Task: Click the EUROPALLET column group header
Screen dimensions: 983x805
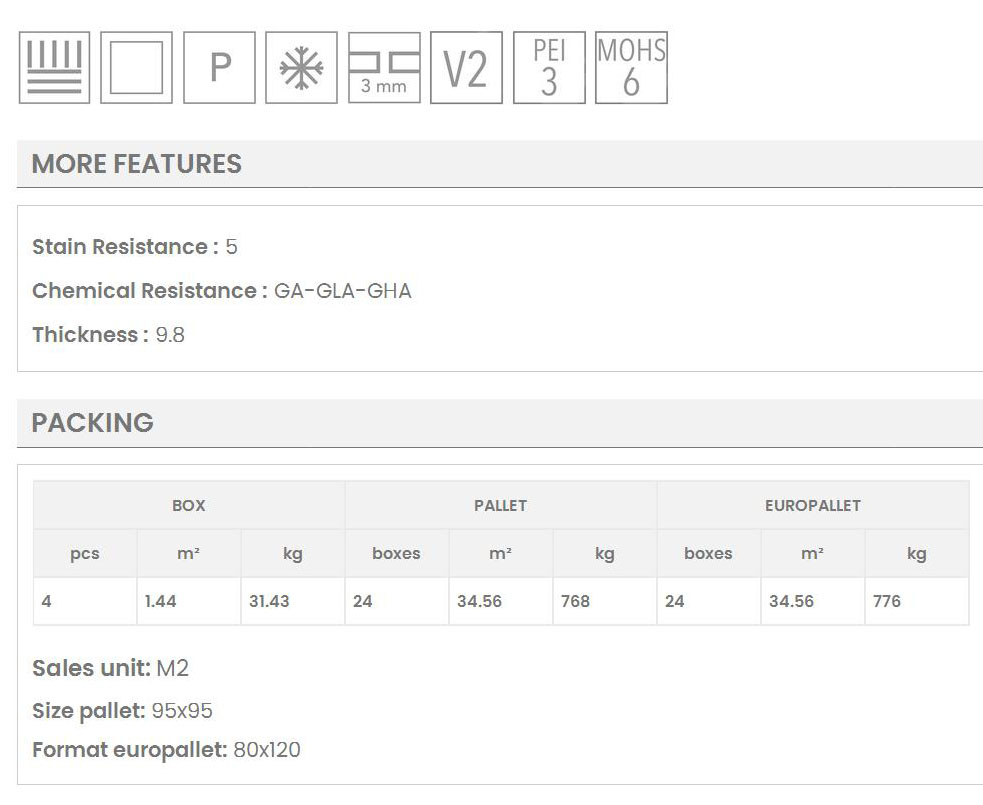Action: (812, 506)
